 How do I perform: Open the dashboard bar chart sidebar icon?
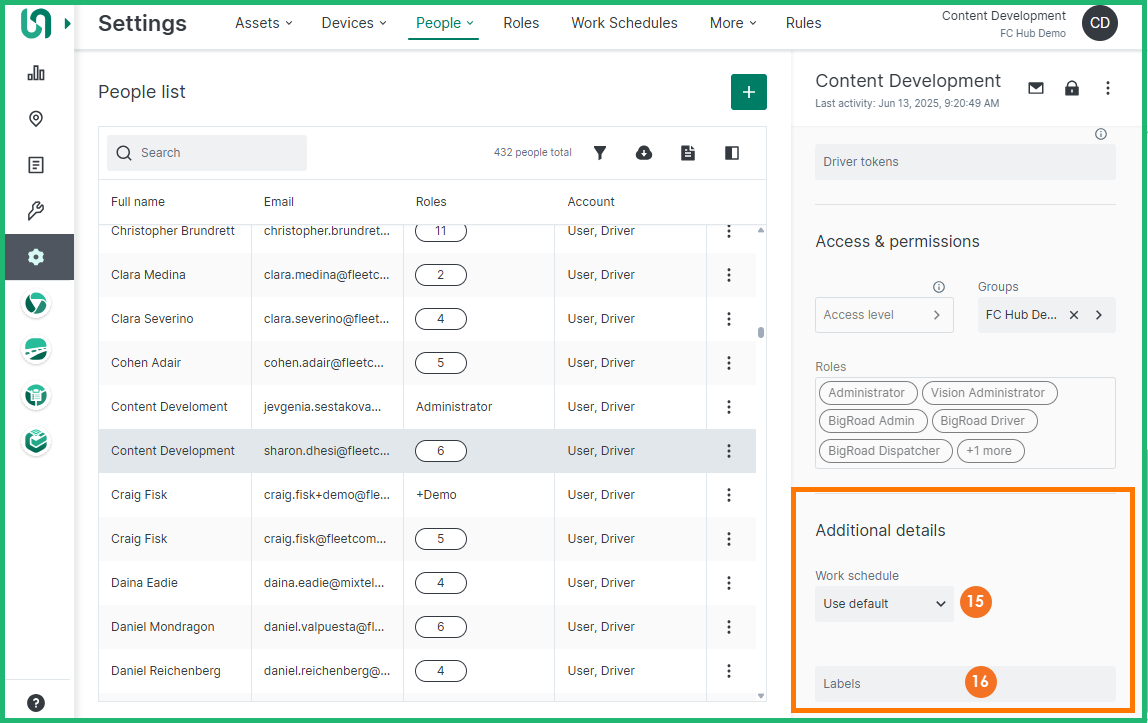click(x=36, y=73)
